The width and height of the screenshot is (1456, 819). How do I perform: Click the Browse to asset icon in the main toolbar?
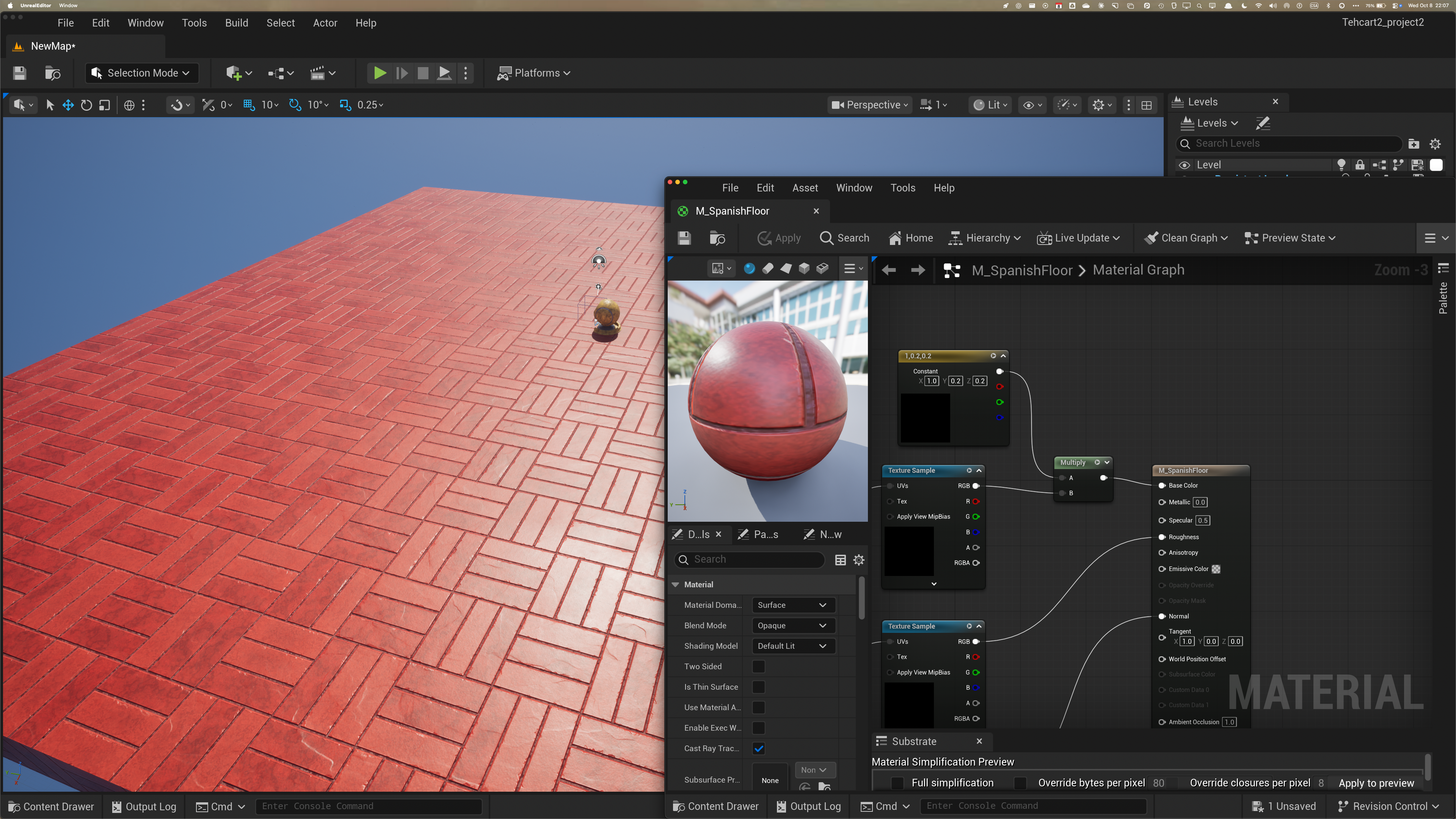pos(53,73)
